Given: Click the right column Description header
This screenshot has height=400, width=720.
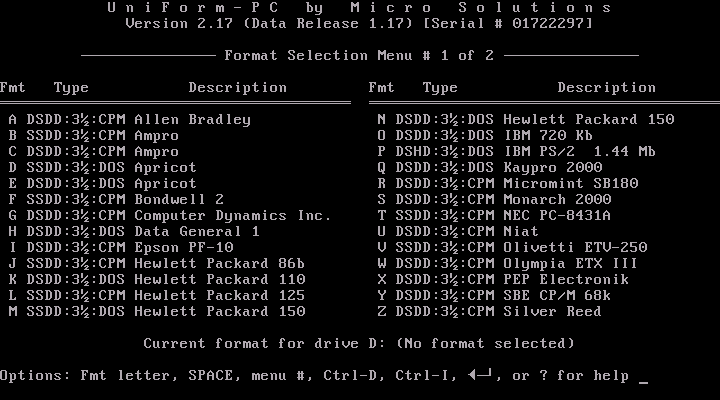Looking at the screenshot, I should (607, 87).
